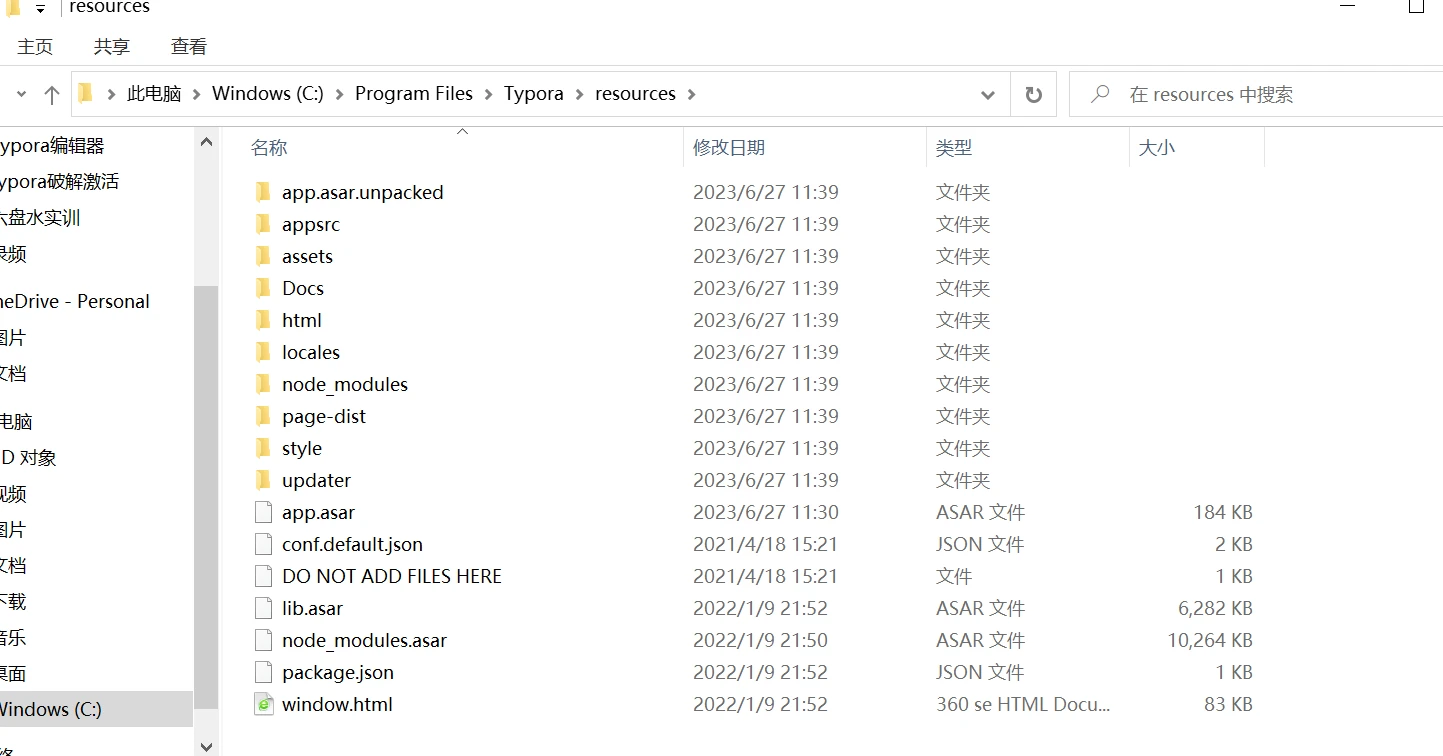Click the 10,264 KB size value
The image size is (1443, 756).
pos(1210,640)
